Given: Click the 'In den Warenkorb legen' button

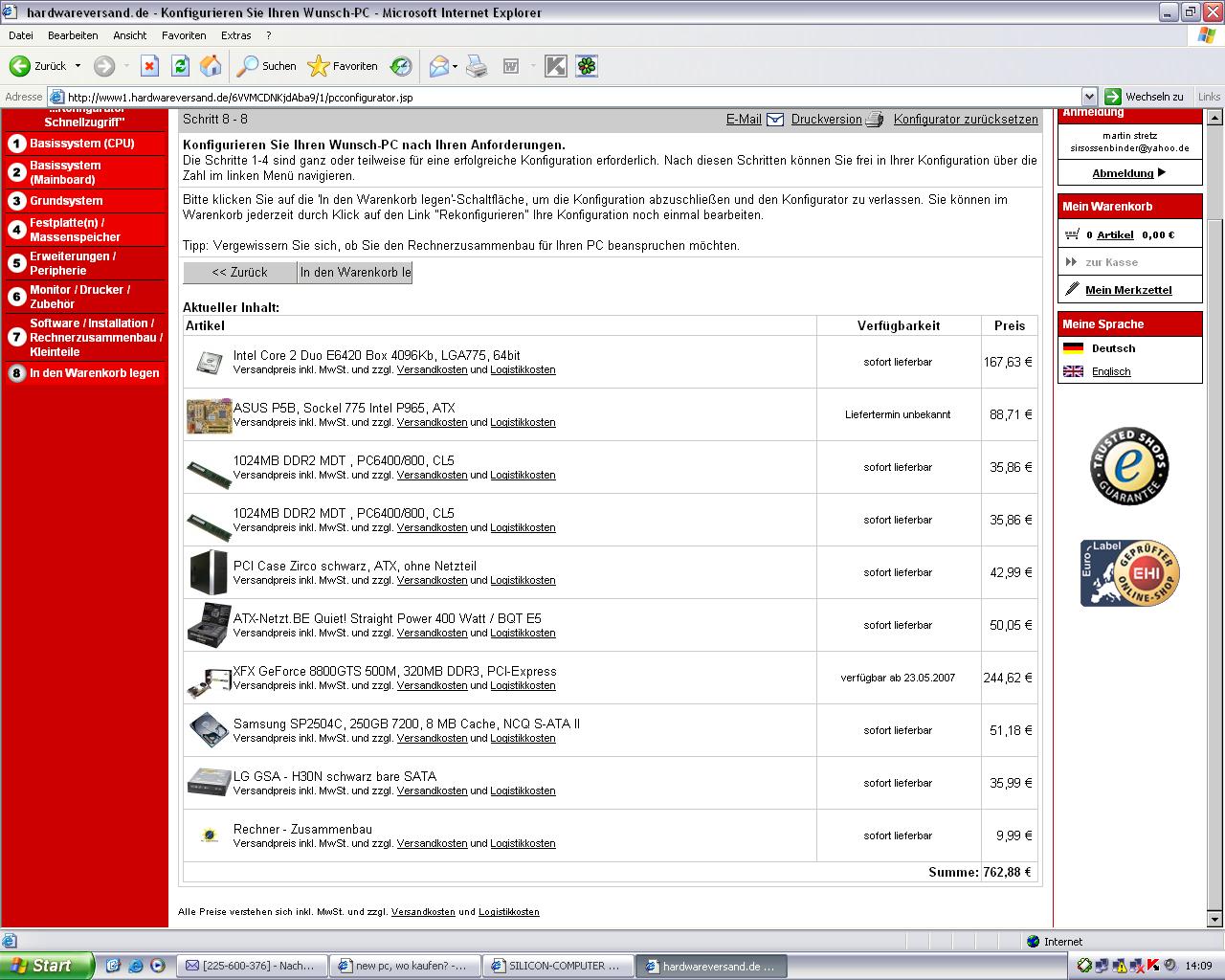Looking at the screenshot, I should [355, 272].
